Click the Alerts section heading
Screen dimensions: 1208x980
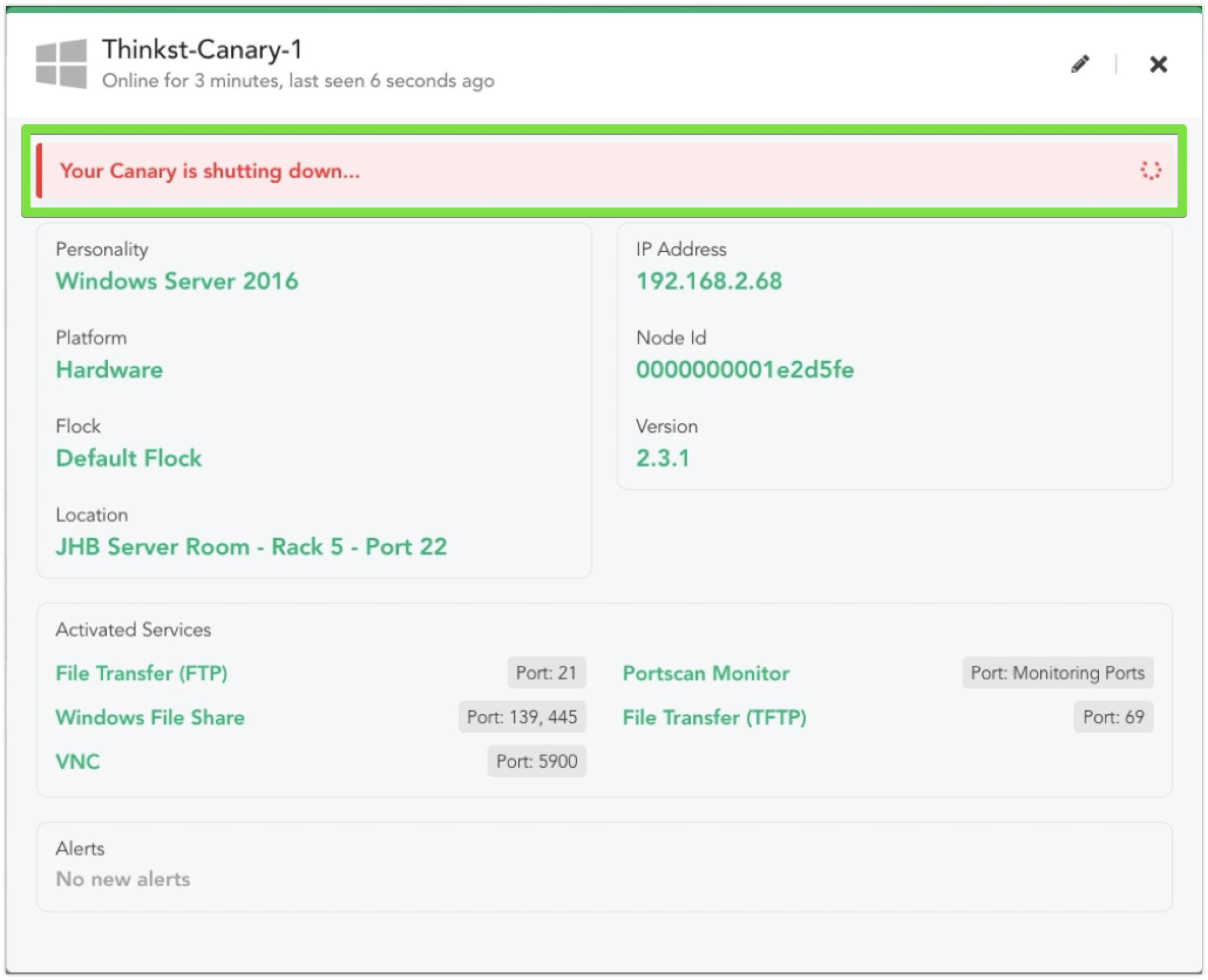coord(80,849)
